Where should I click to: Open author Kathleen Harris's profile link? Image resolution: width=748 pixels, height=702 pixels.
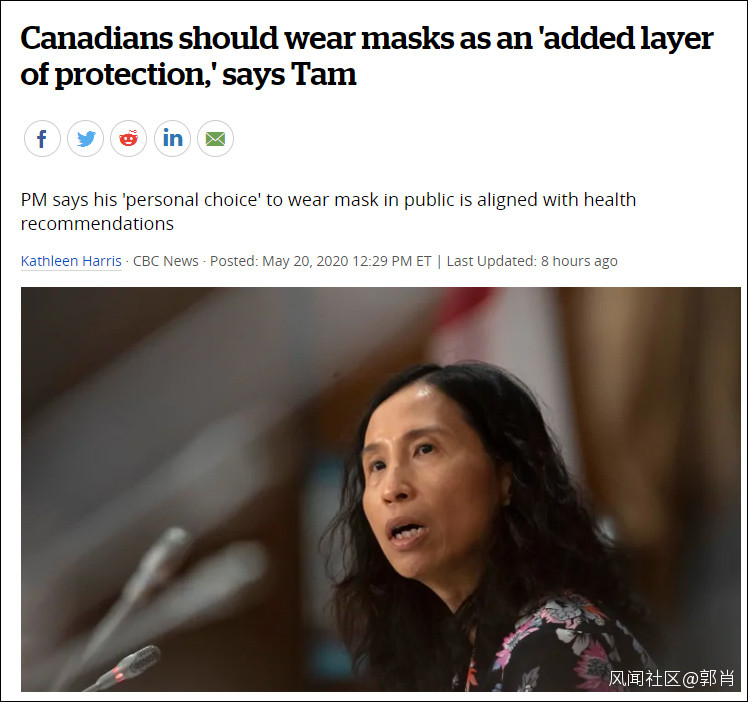71,261
